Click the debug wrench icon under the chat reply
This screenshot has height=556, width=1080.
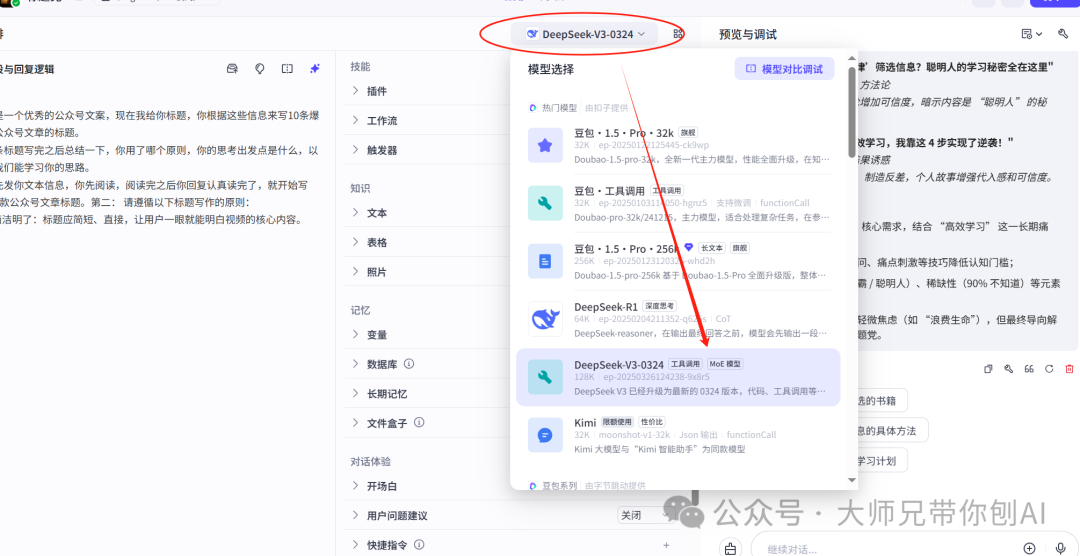pyautogui.click(x=1008, y=369)
